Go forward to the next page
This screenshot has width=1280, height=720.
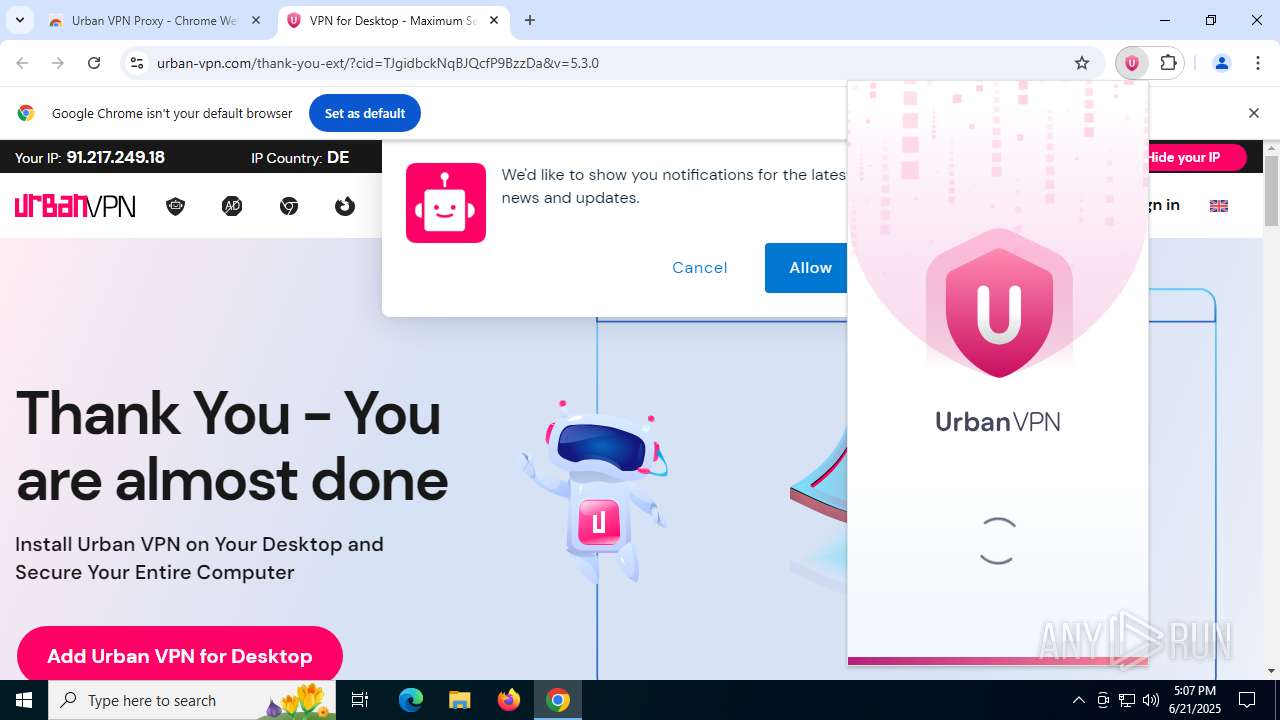(58, 63)
